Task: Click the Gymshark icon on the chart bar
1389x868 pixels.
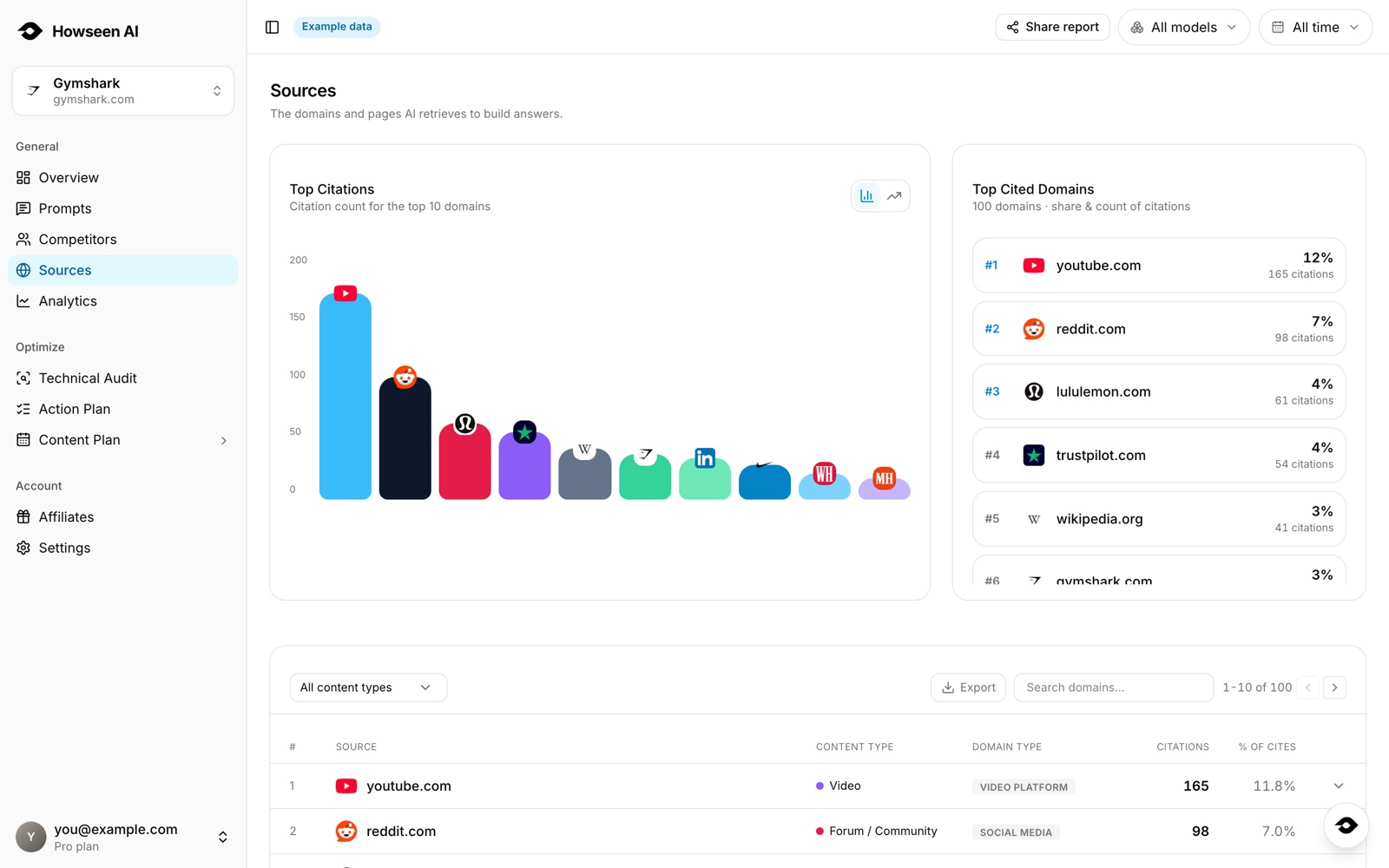Action: 645,455
